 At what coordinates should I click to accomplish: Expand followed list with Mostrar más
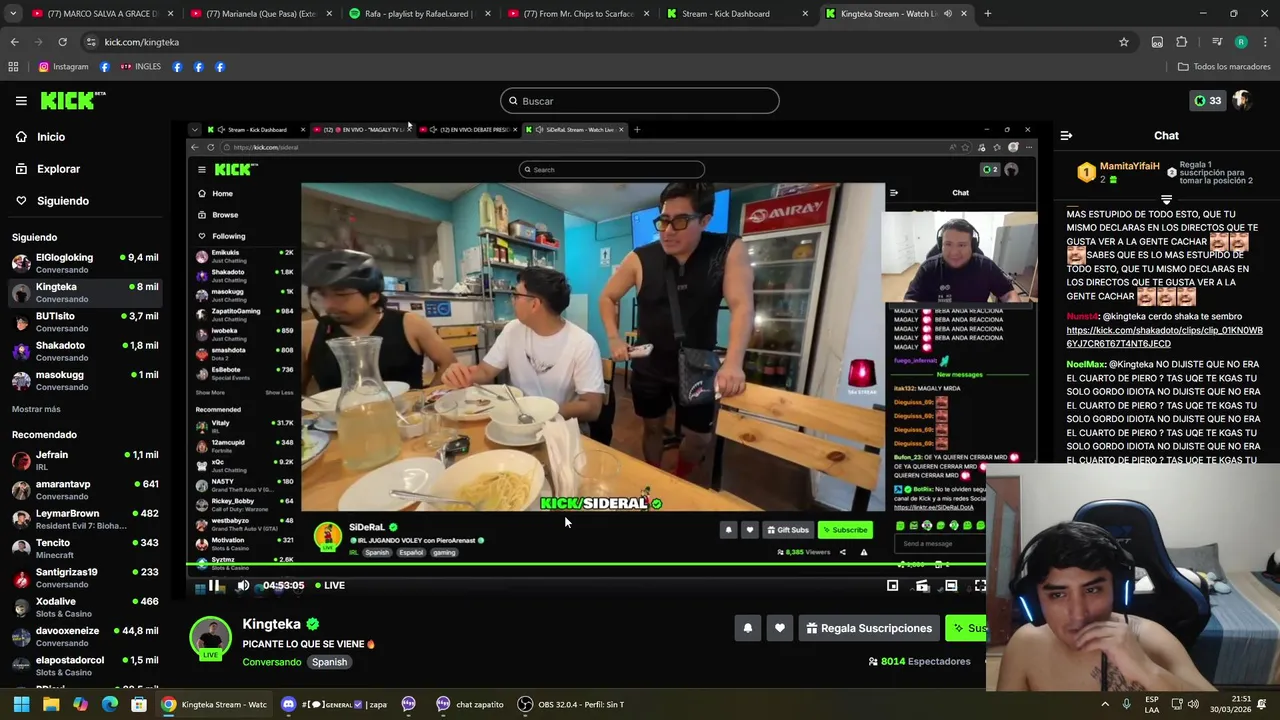pyautogui.click(x=36, y=409)
